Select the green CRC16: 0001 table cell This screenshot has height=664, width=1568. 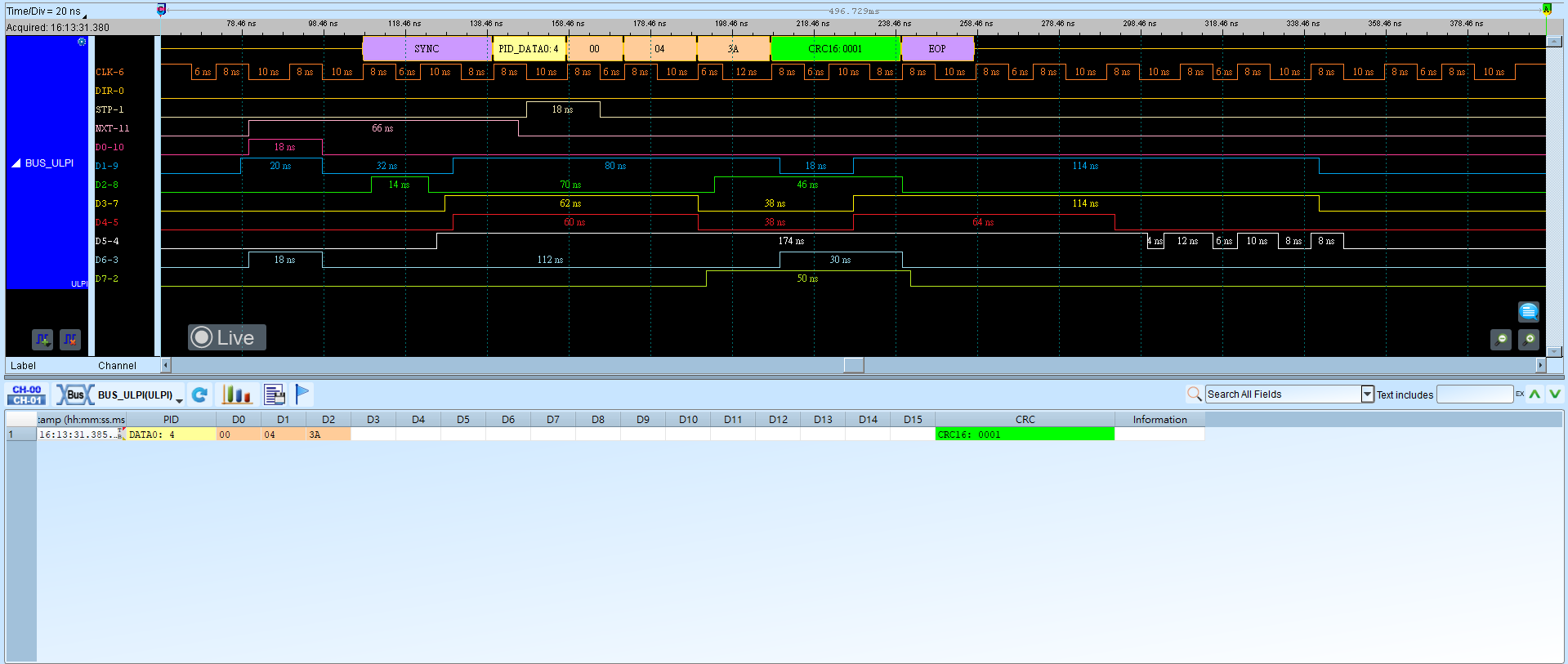[x=1025, y=434]
